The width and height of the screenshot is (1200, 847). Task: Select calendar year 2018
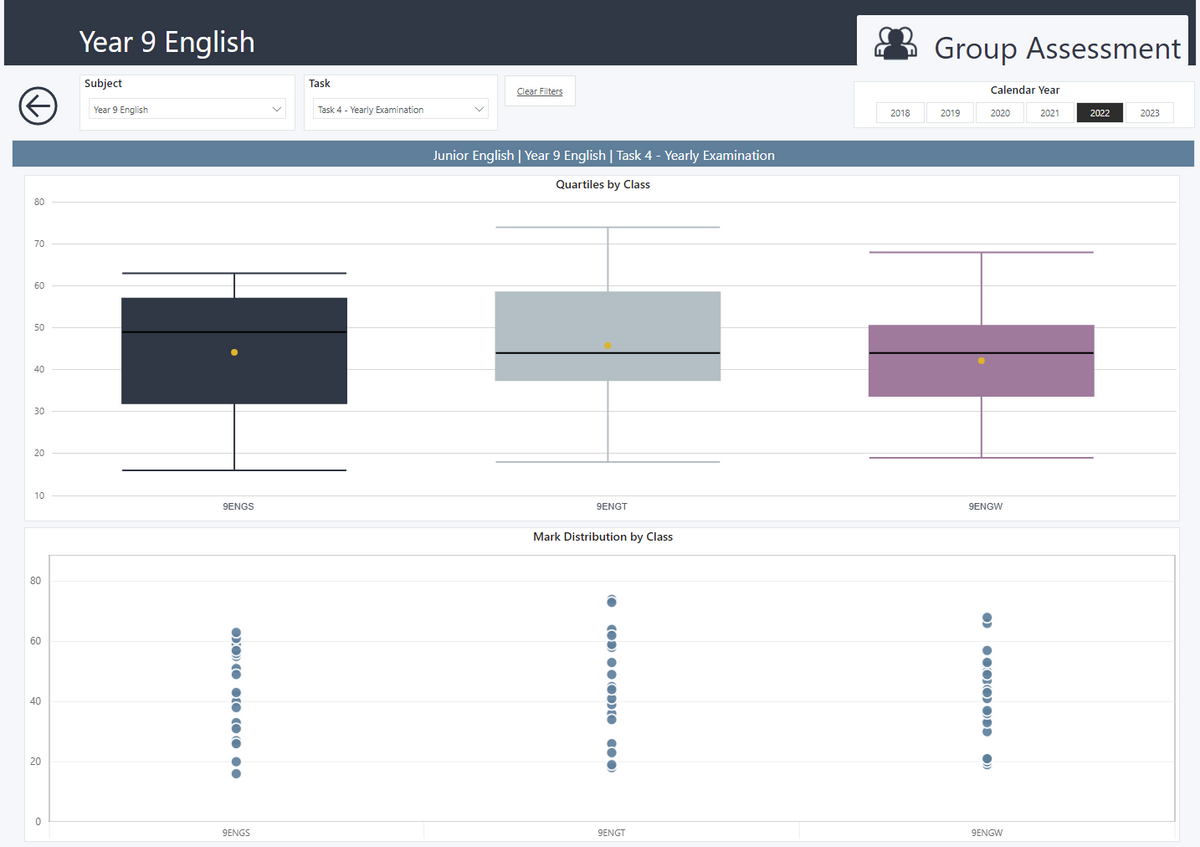pos(900,113)
